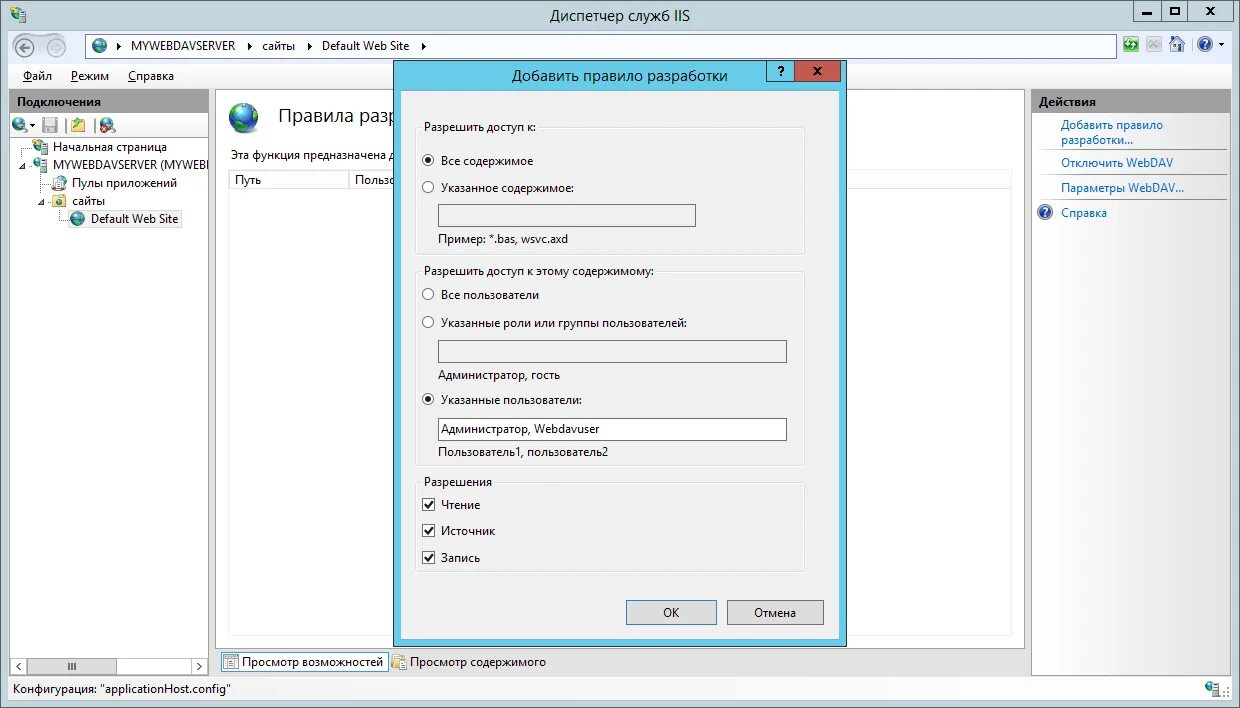Select the 'Пулы приложений' tree item
This screenshot has width=1240, height=708.
124,183
